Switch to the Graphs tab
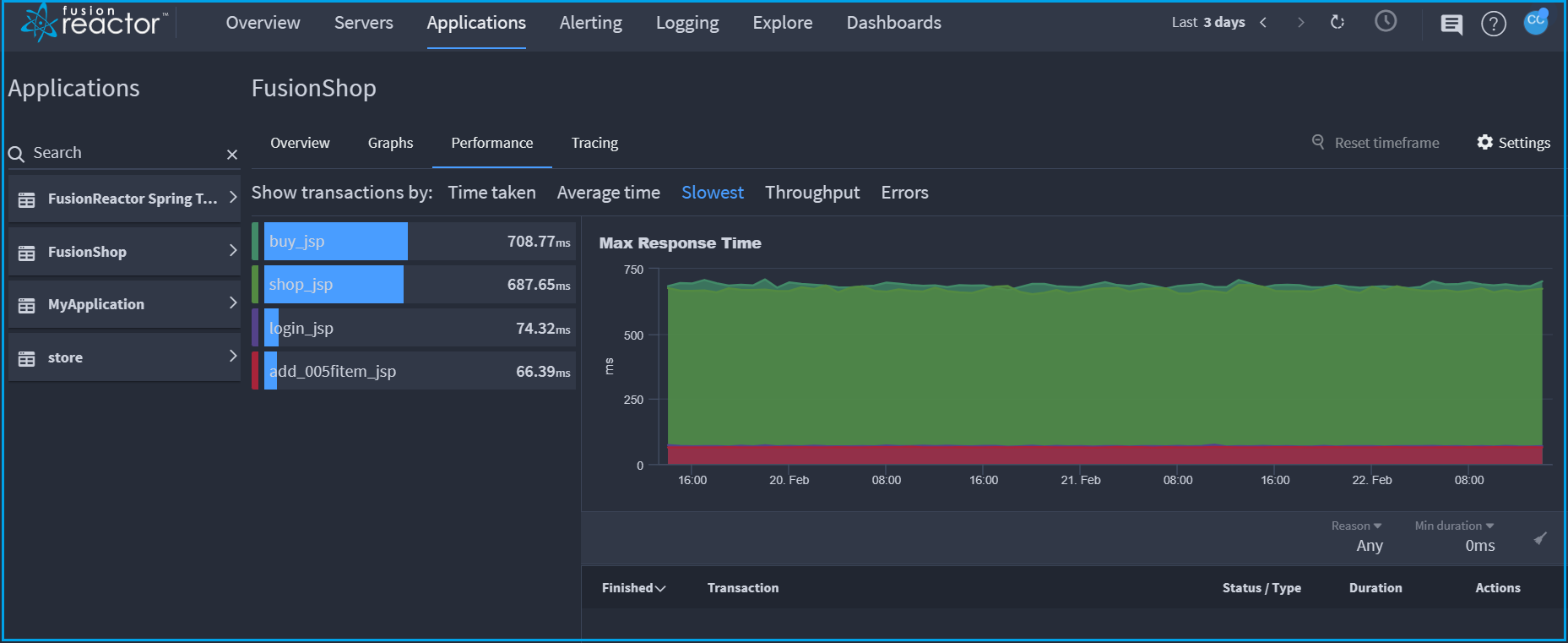 tap(390, 143)
